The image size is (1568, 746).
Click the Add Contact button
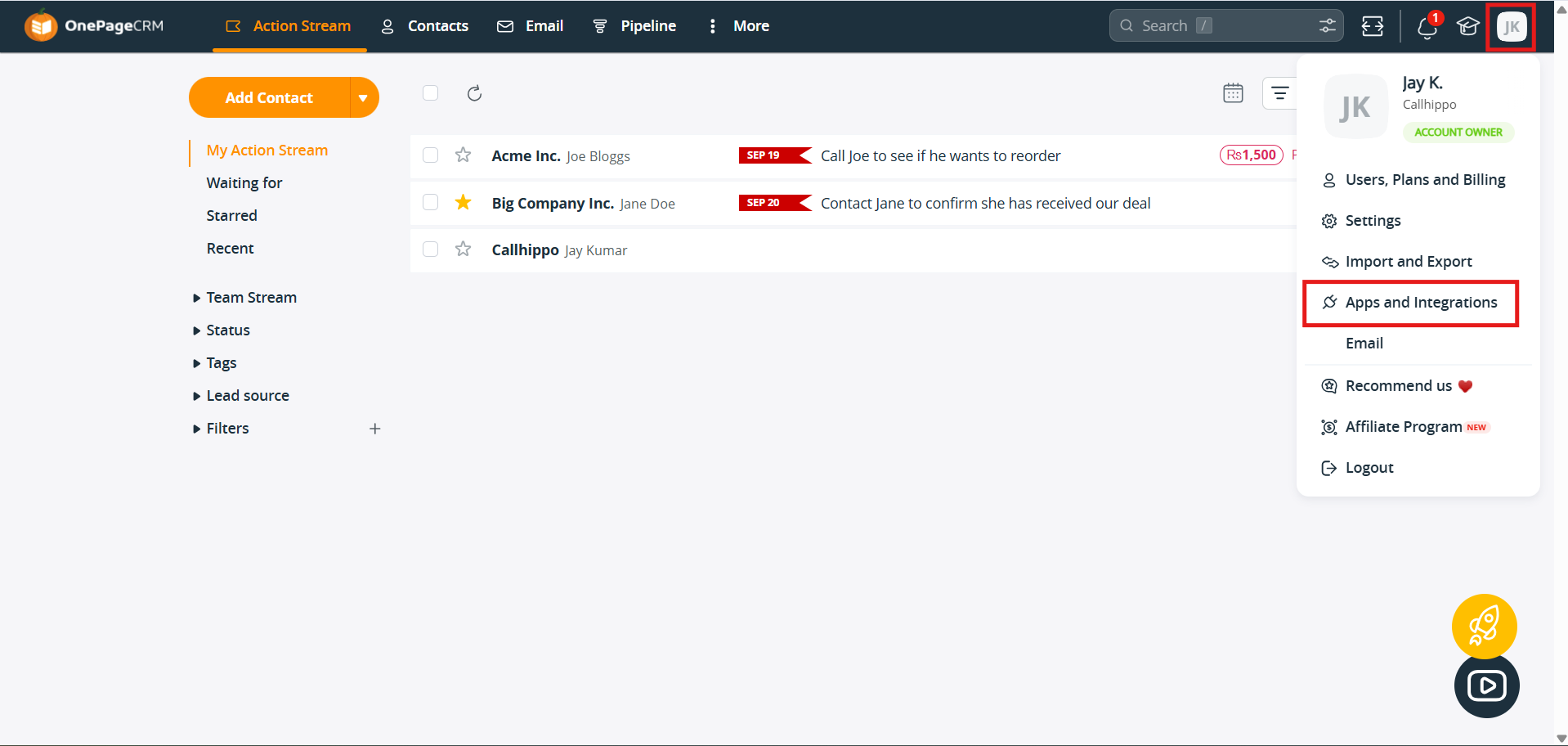tap(269, 97)
